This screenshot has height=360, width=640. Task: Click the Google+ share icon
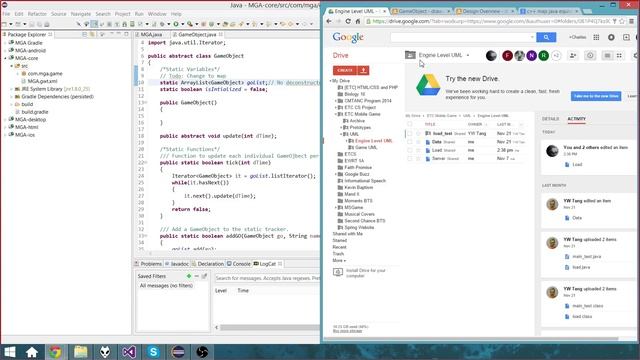[626, 37]
